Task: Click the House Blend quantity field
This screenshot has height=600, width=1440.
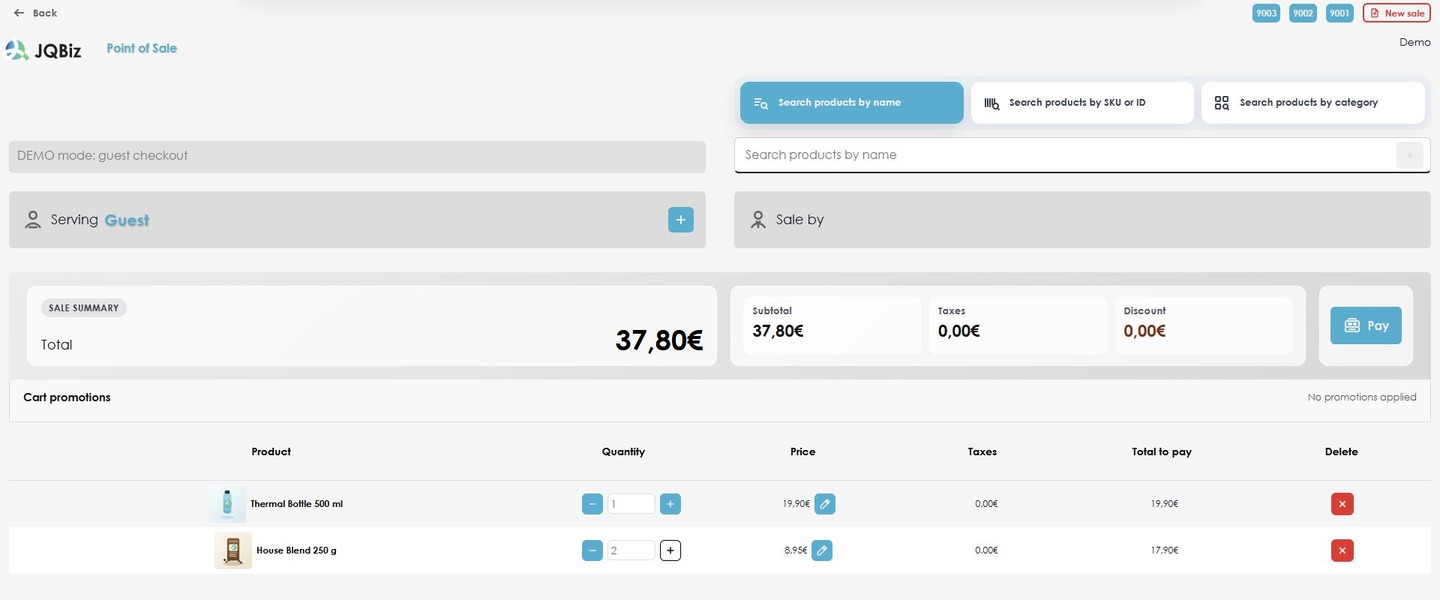Action: [x=631, y=550]
